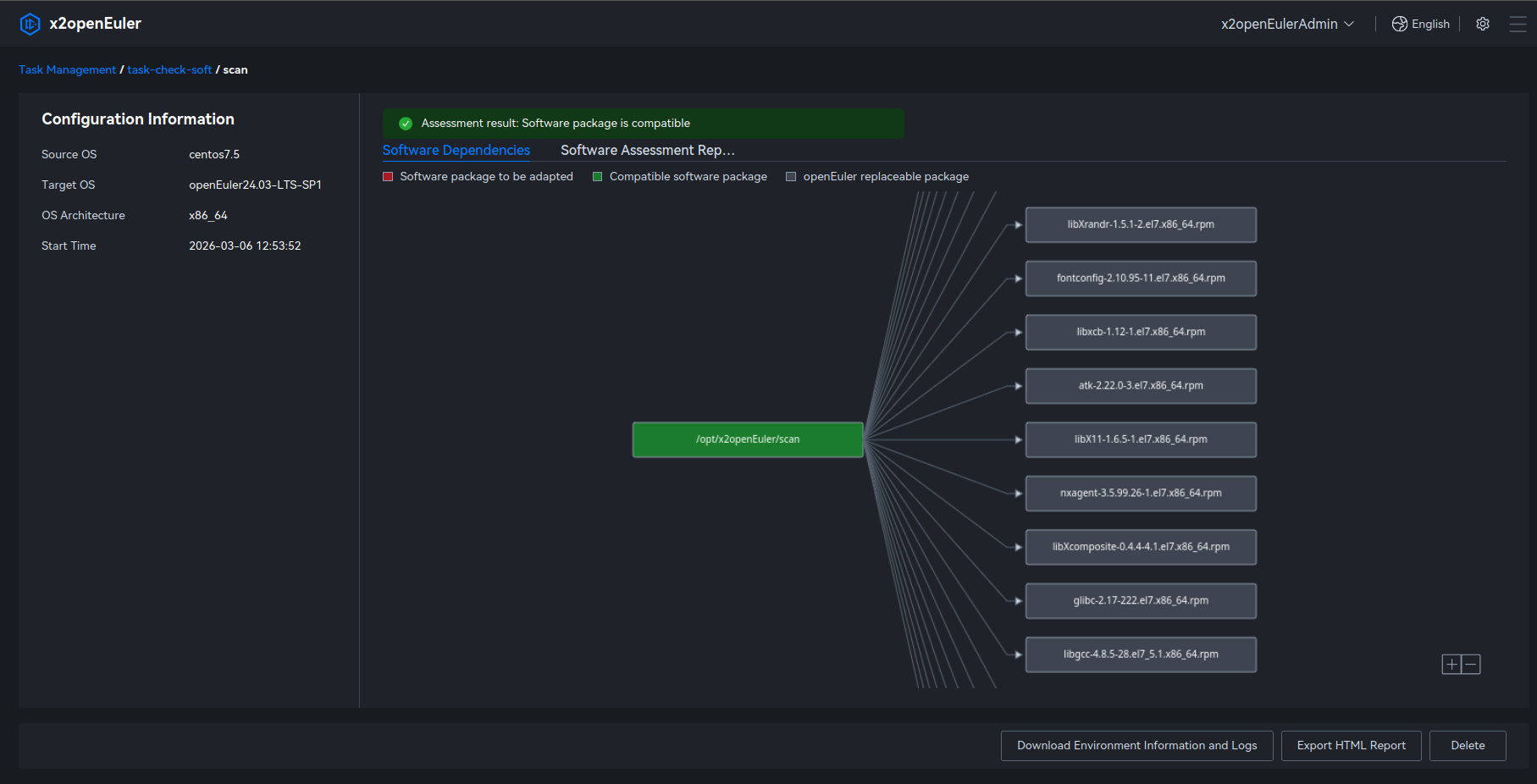Click Download Environment Information and Logs
1537x784 pixels.
point(1136,746)
